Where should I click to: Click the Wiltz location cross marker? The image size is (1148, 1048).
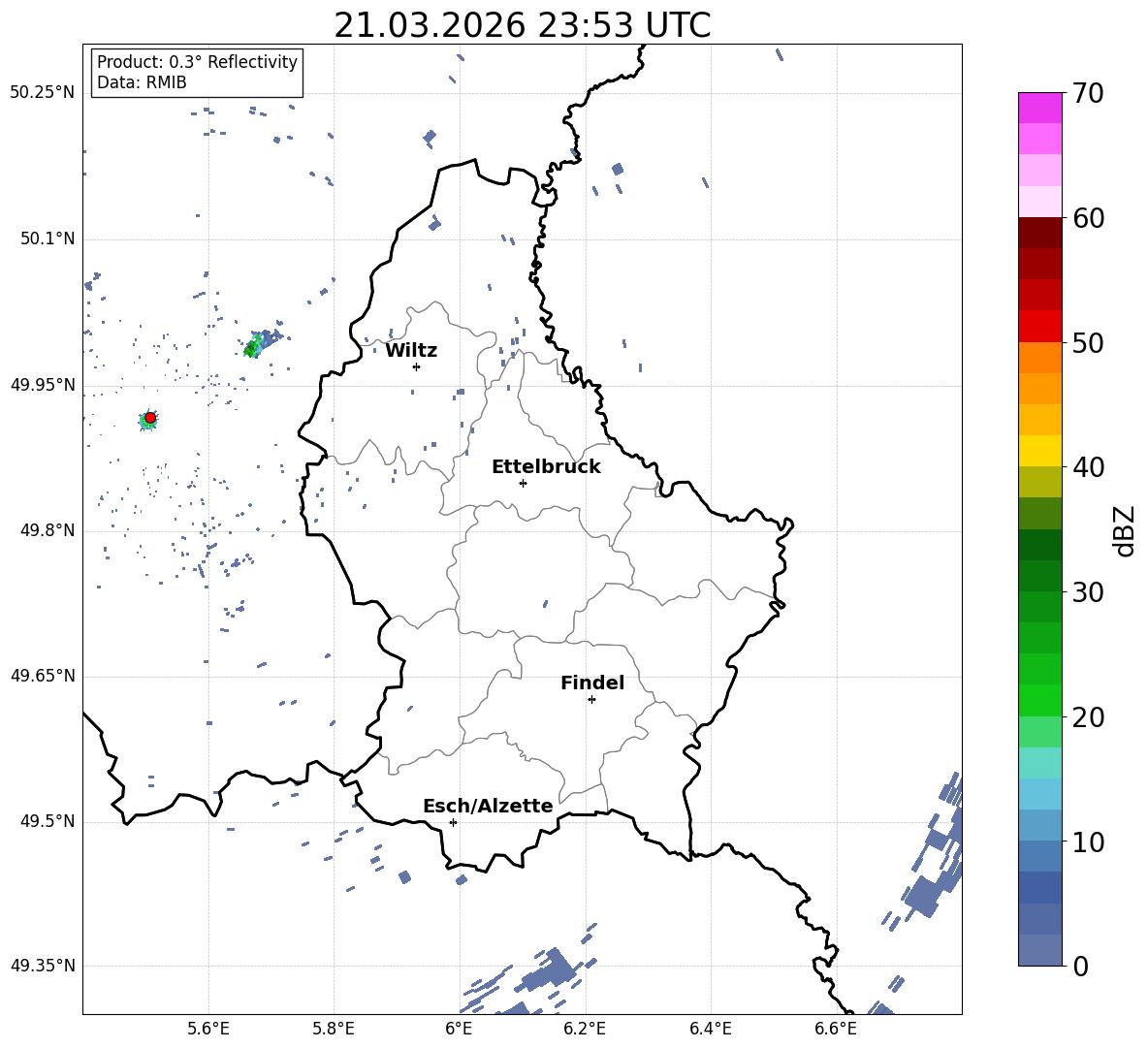click(417, 366)
